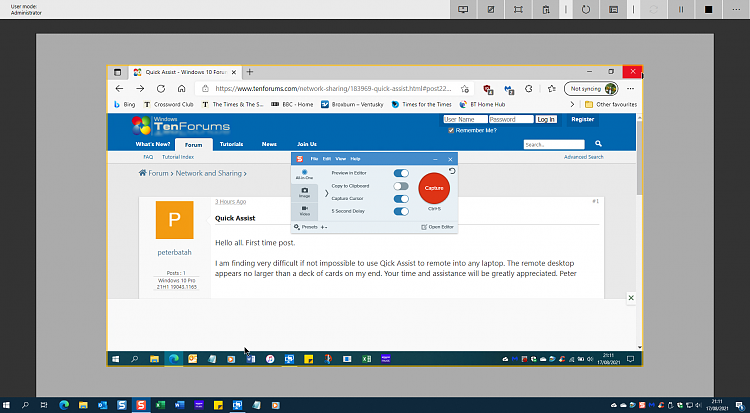The width and height of the screenshot is (750, 413).
Task: Open the Other favourites folder
Action: (611, 104)
